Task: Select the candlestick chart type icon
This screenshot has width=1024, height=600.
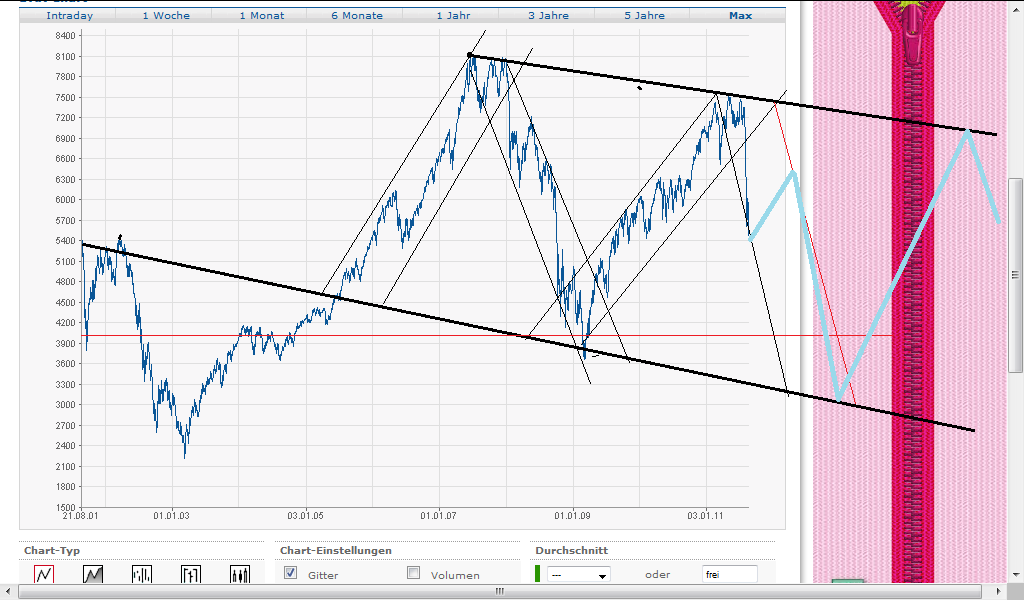Action: (240, 574)
